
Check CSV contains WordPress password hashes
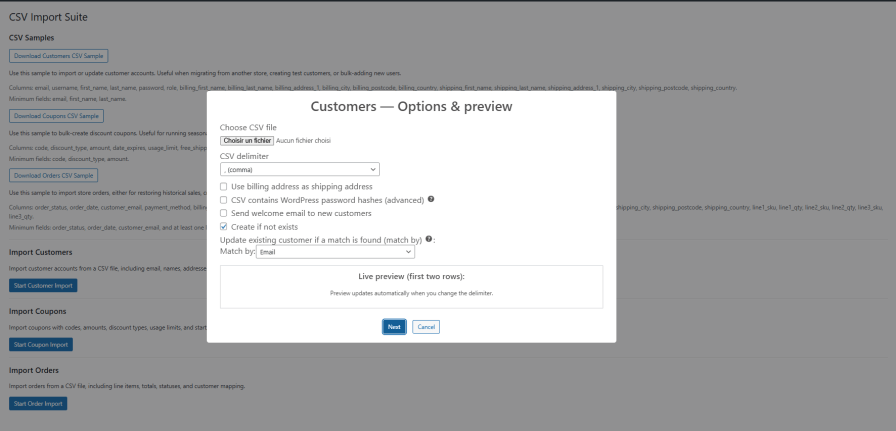pyautogui.click(x=224, y=200)
